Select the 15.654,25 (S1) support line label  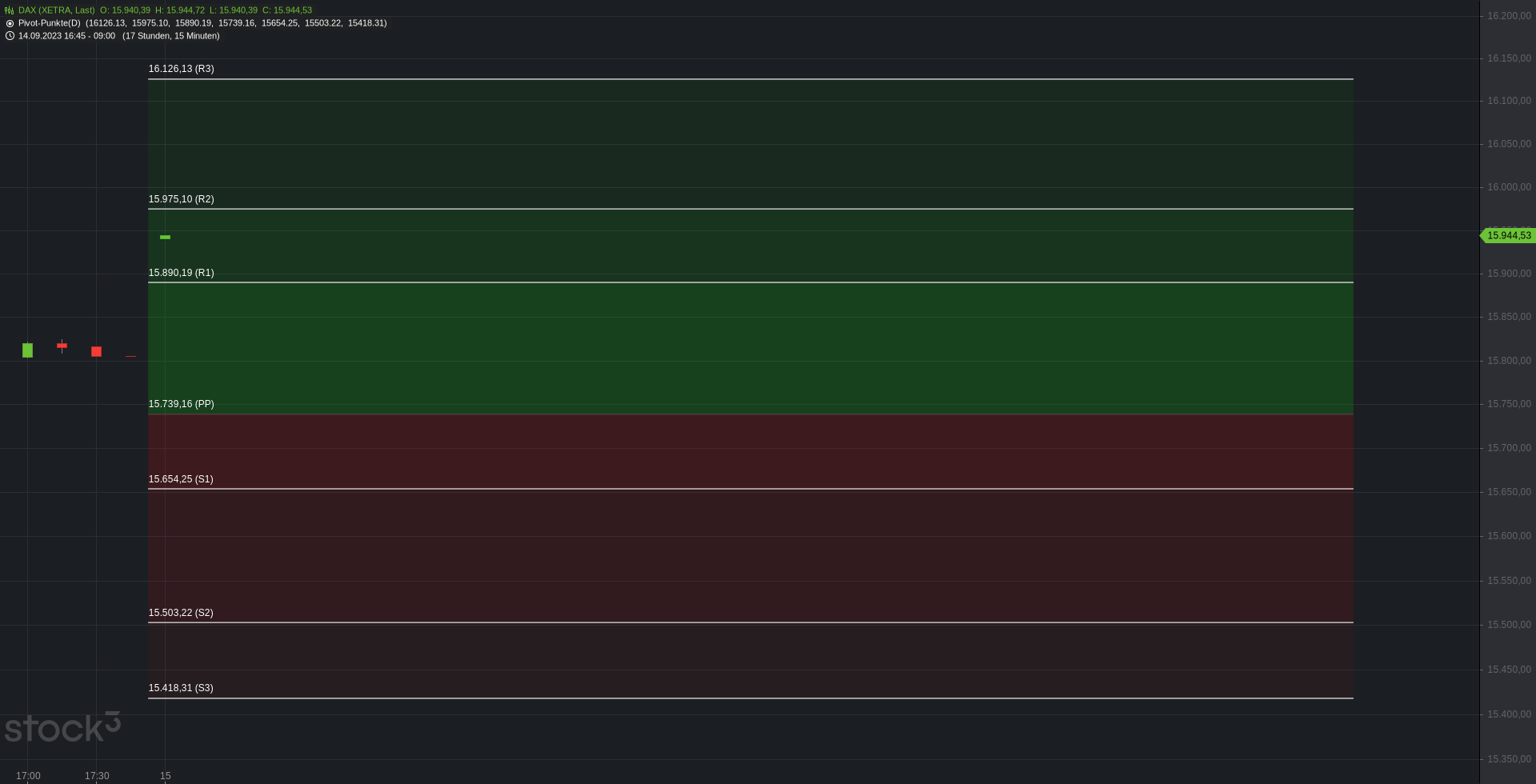[181, 479]
